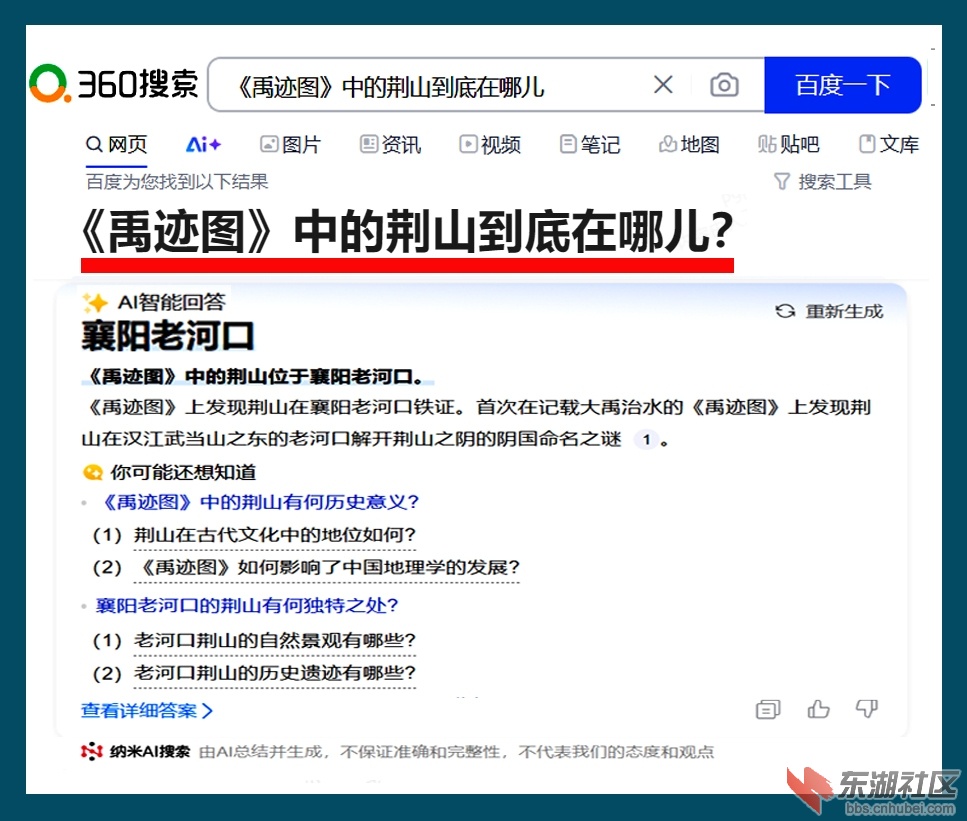Viewport: 967px width, 821px height.
Task: Open question 老河口荆山的历史遗迹有哪些?
Action: click(275, 673)
